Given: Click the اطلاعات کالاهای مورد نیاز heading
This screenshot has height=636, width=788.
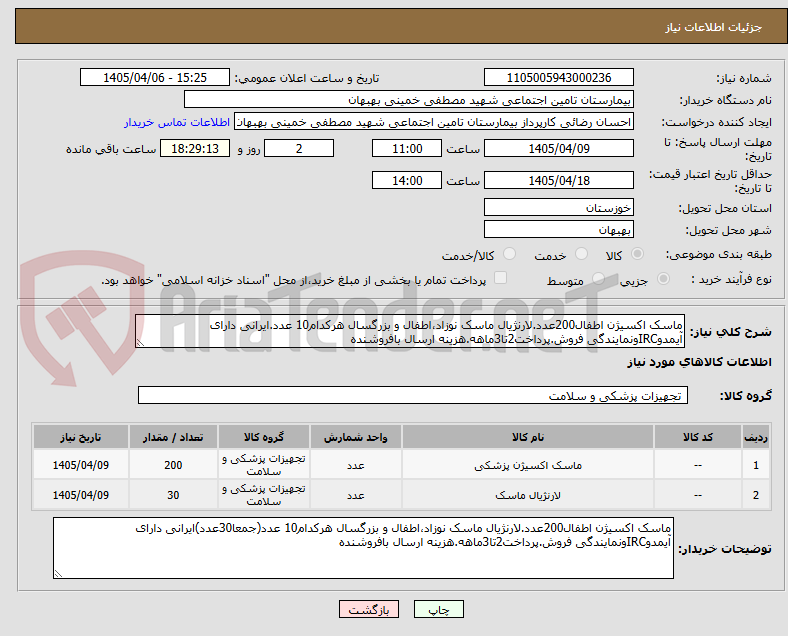Looking at the screenshot, I should [699, 362].
